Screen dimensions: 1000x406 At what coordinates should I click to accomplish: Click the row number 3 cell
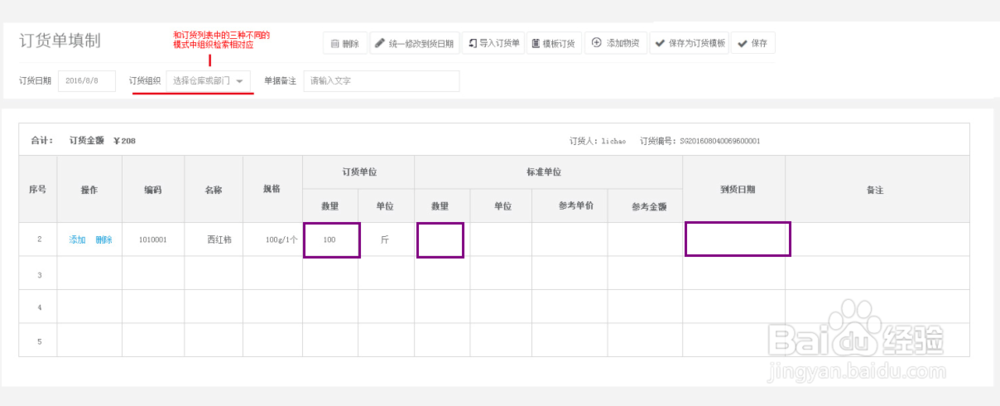click(x=38, y=273)
